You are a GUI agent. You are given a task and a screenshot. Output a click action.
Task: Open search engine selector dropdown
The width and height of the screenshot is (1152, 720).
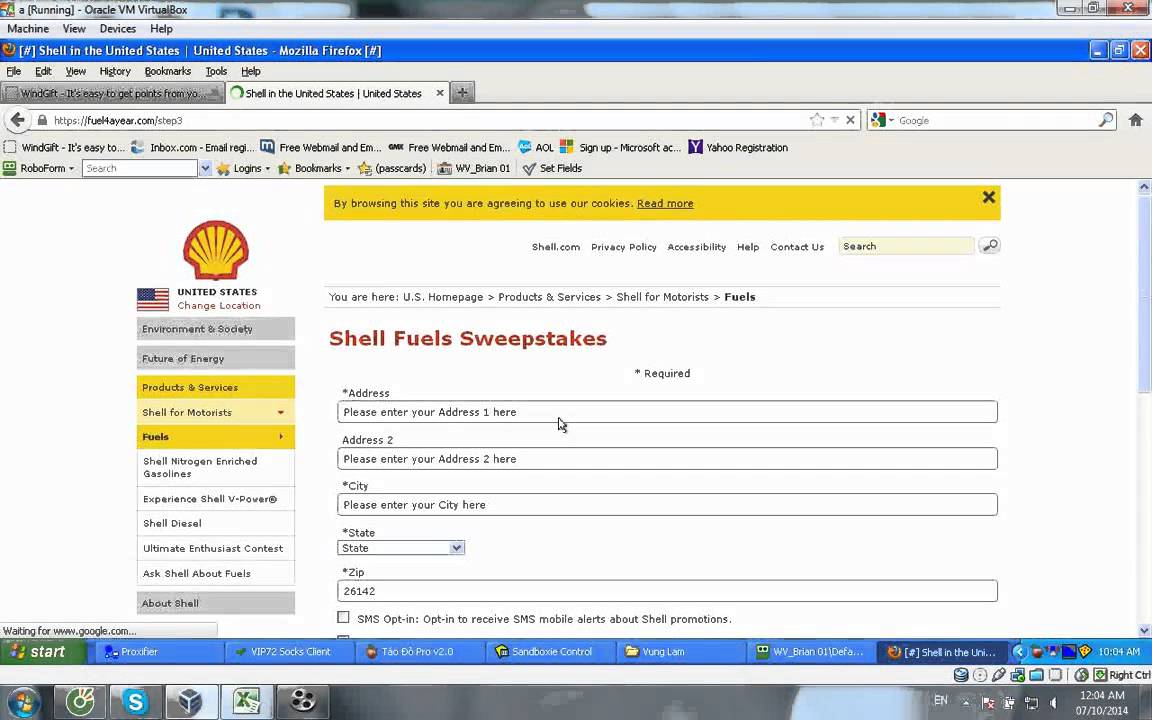coord(882,120)
